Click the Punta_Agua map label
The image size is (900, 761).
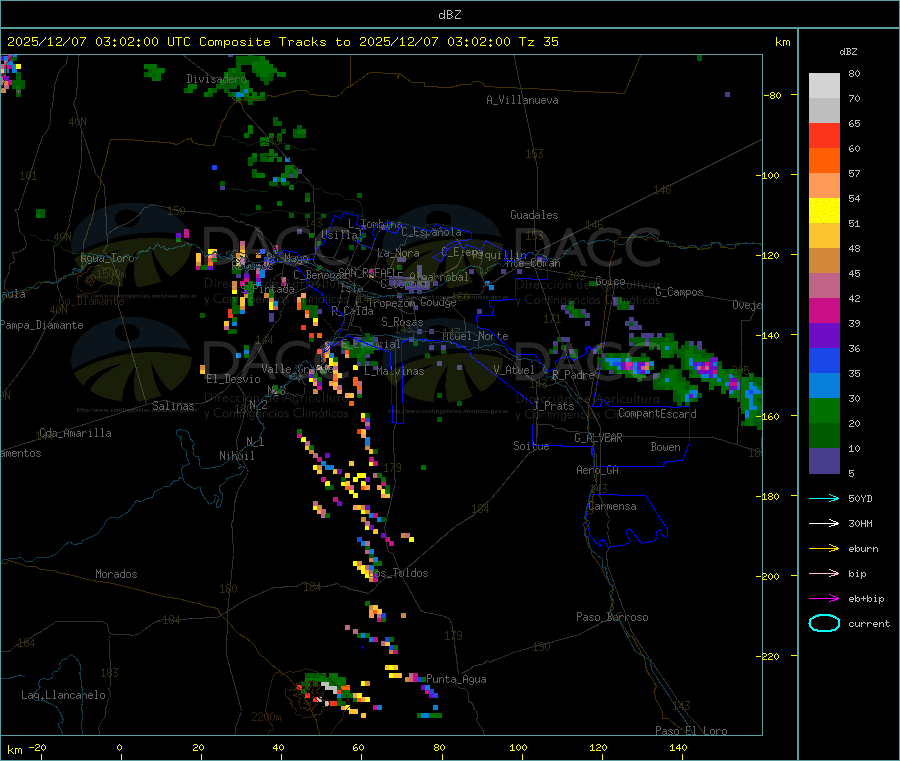(x=456, y=679)
